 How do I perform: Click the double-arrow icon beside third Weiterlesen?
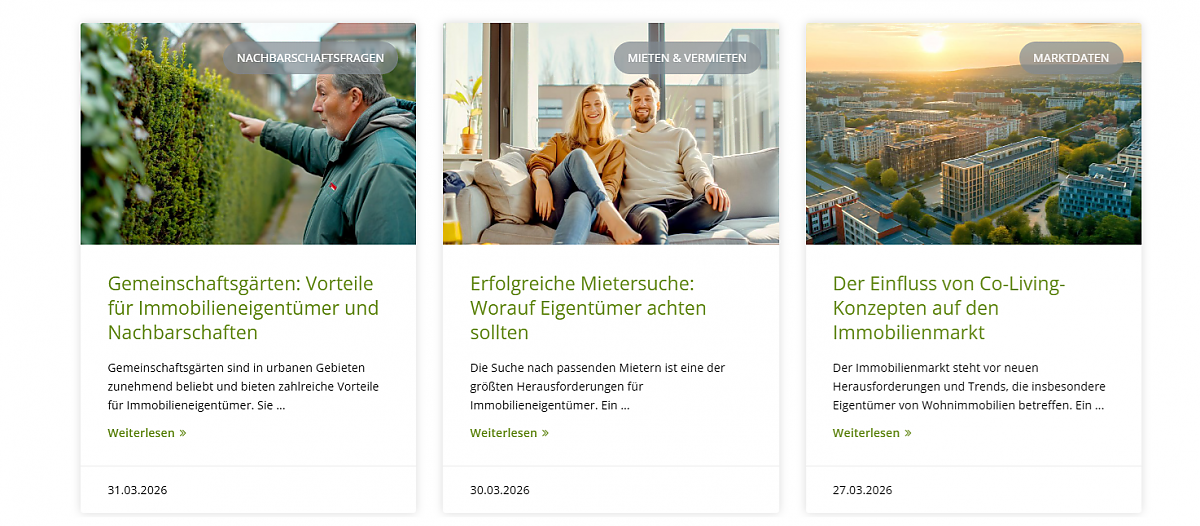[908, 434]
